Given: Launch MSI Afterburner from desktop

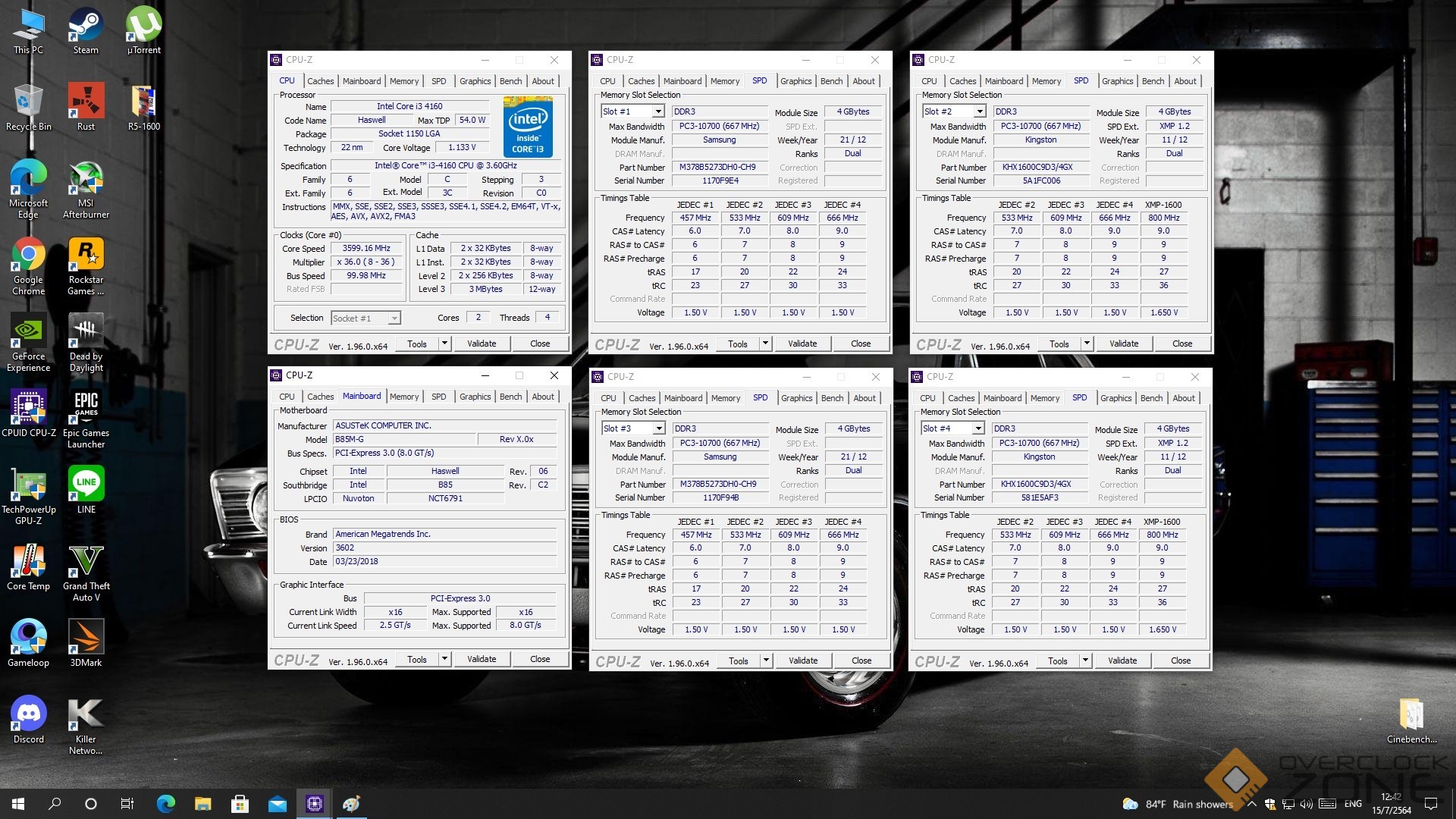Looking at the screenshot, I should pos(86,190).
